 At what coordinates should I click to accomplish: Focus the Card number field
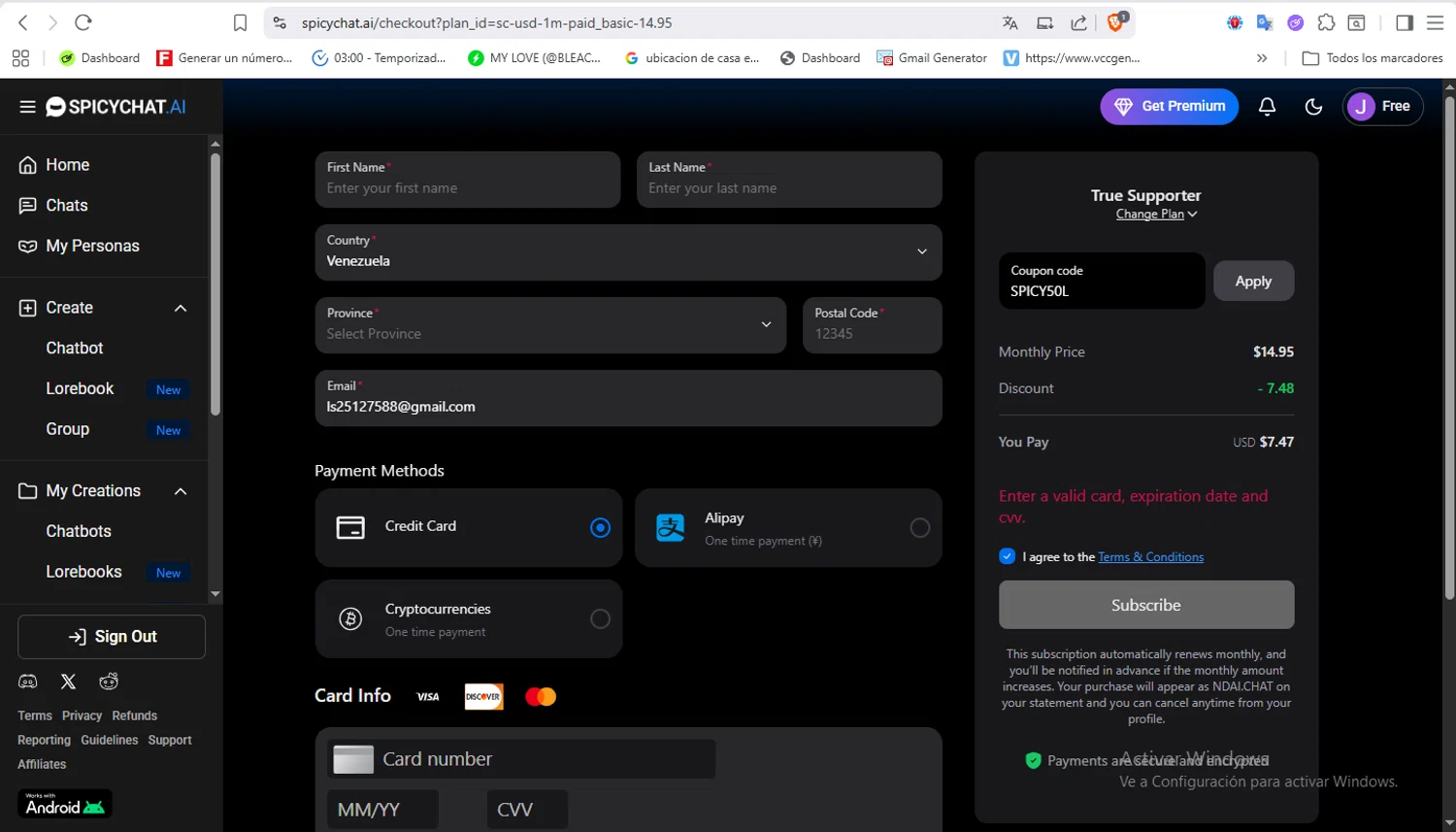tap(521, 759)
